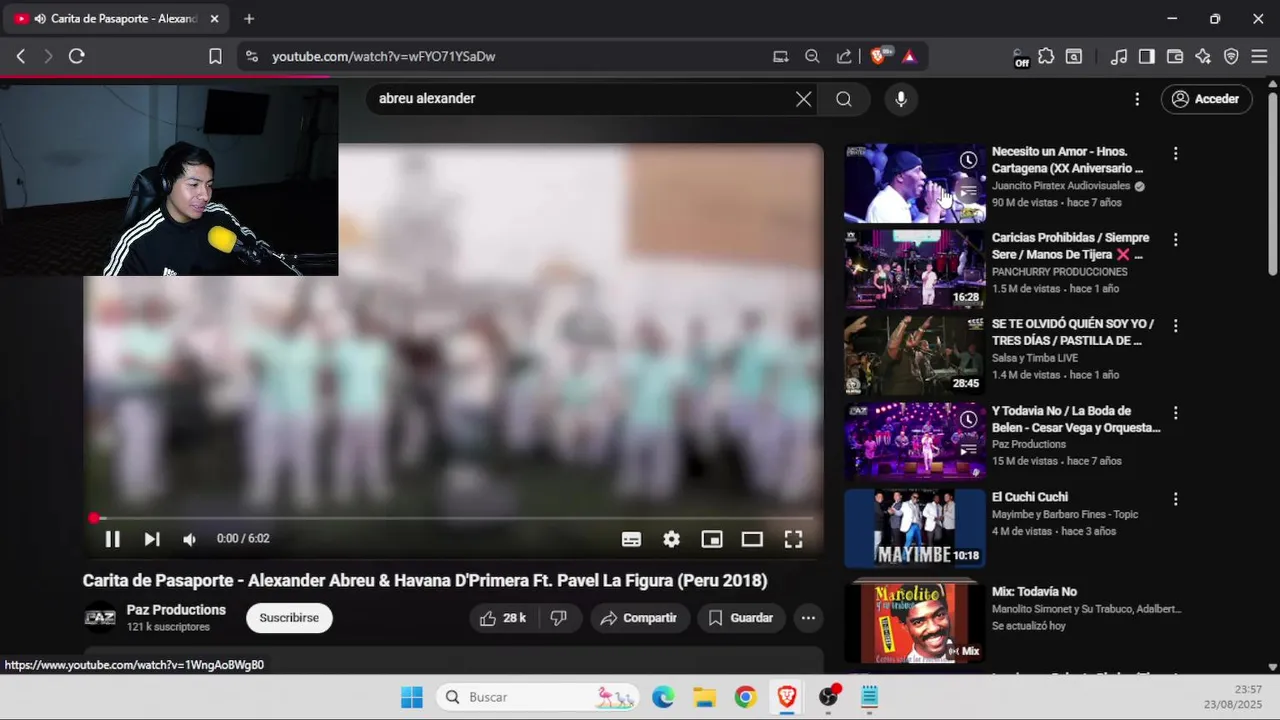
Task: Click the Compartir share button
Action: pyautogui.click(x=638, y=618)
